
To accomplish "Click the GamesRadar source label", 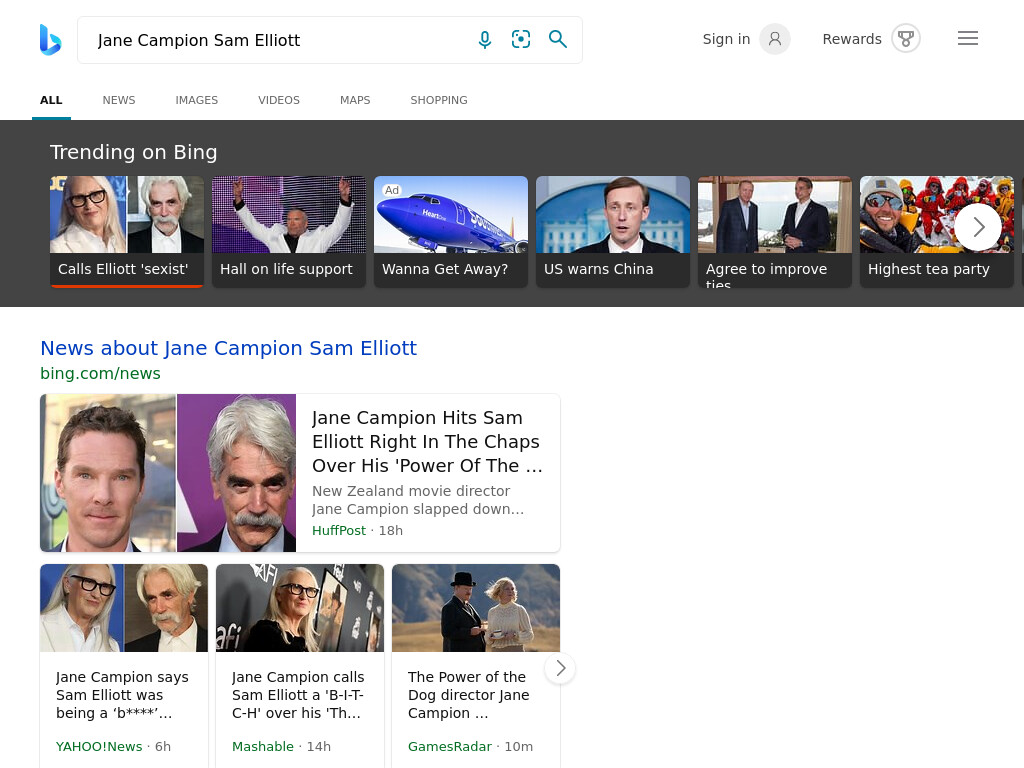I will [x=449, y=746].
